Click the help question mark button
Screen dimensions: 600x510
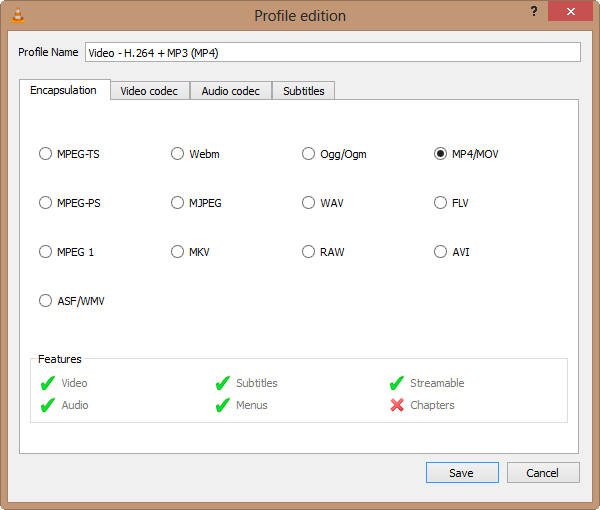click(533, 11)
